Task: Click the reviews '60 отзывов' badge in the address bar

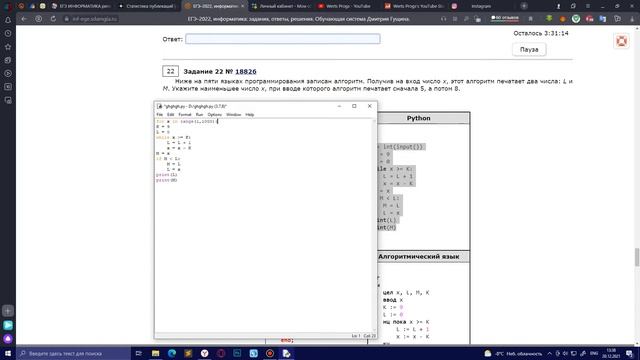Action: tap(505, 18)
